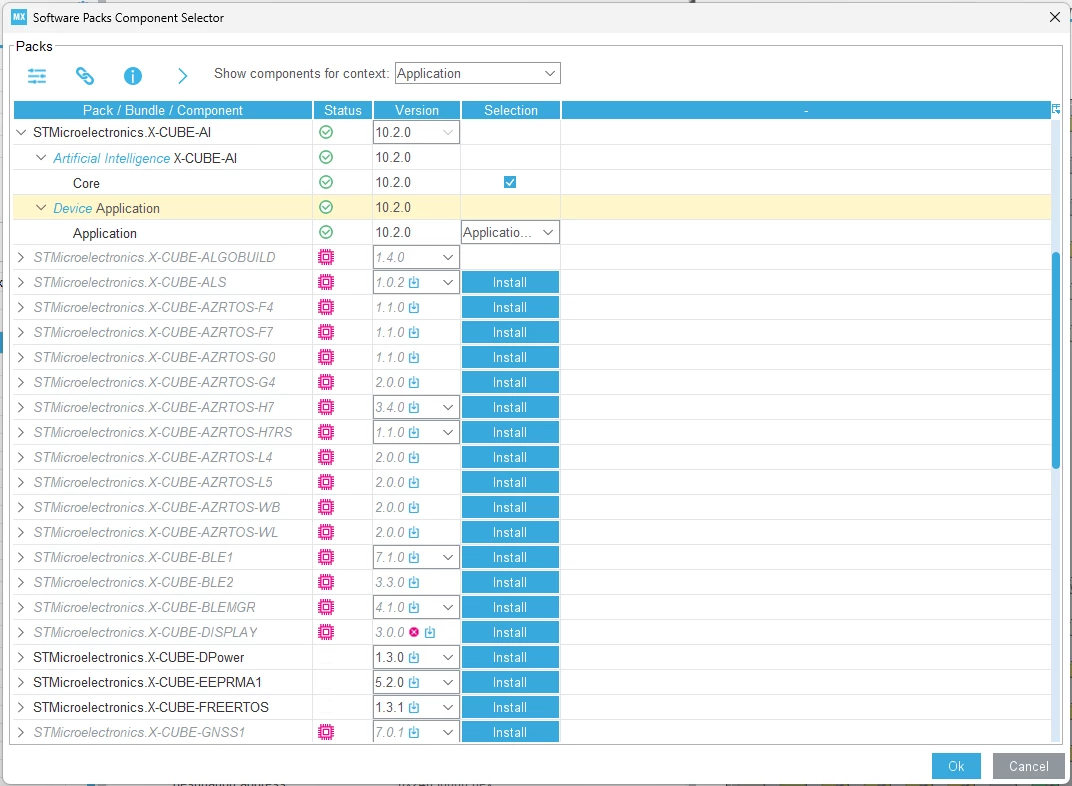
Task: Click the Cancel button
Action: (1028, 766)
